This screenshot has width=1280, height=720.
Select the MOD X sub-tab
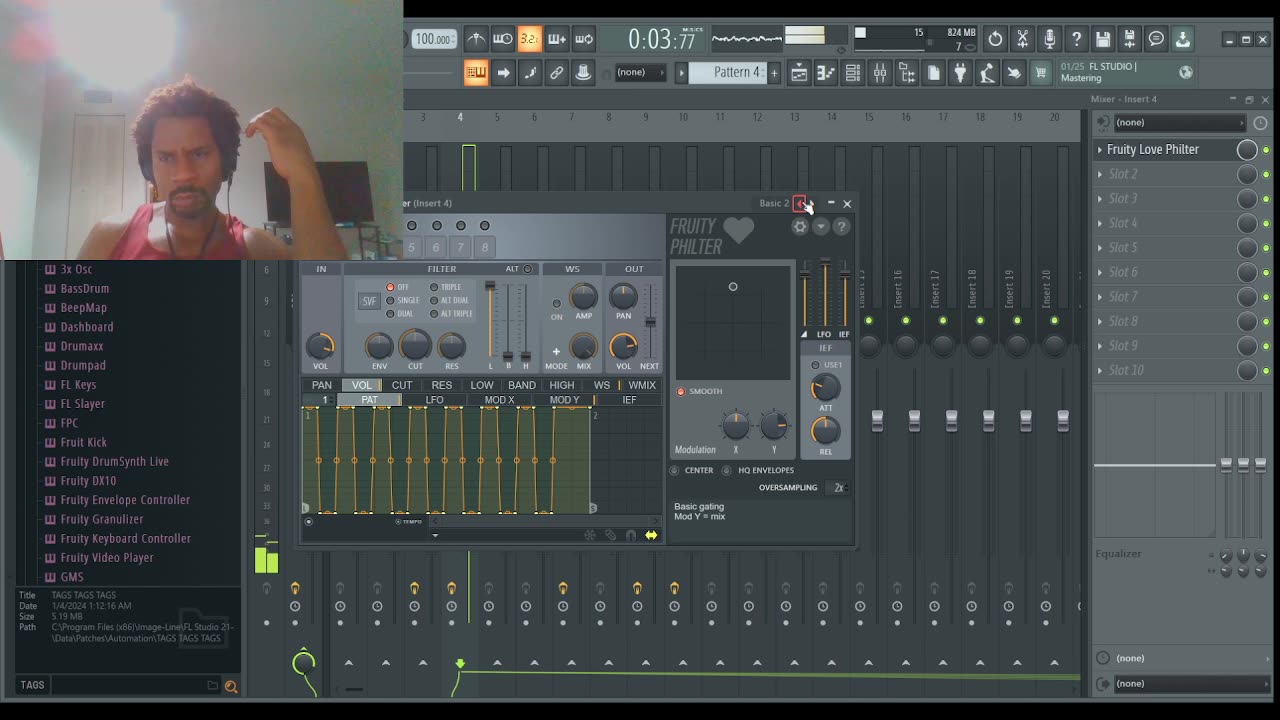(499, 400)
